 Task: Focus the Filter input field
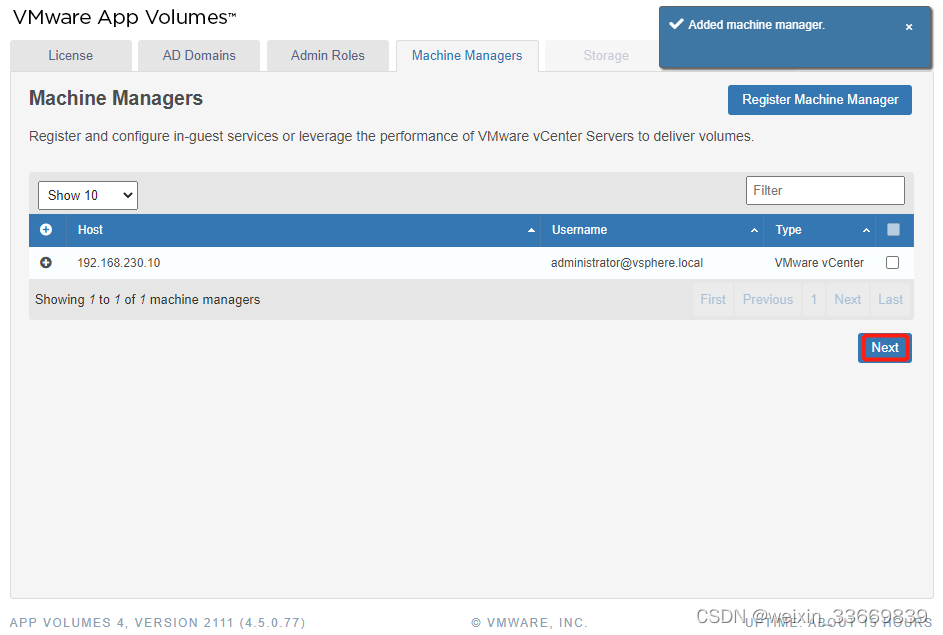point(825,191)
